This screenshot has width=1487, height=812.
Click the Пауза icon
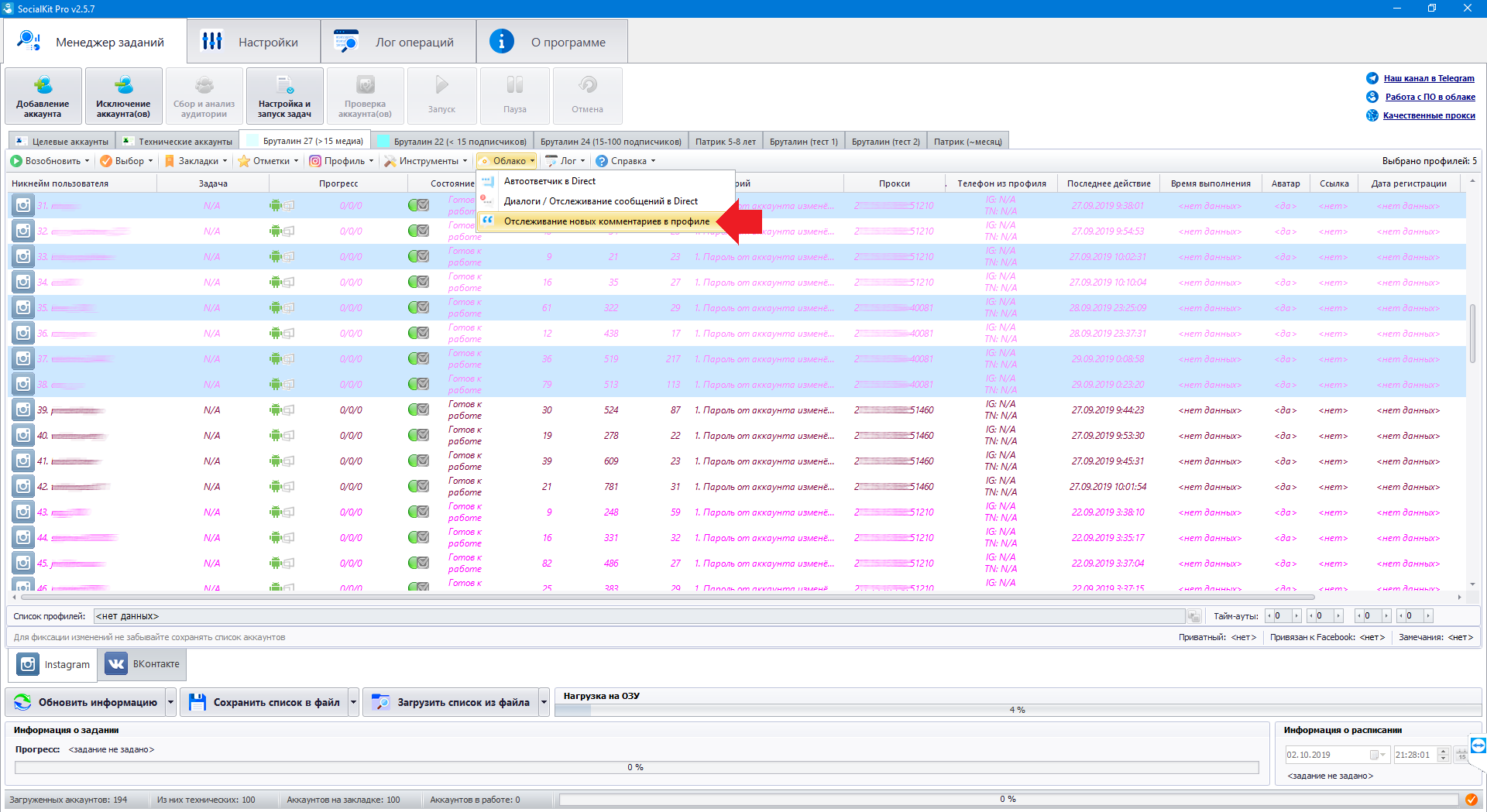point(515,84)
